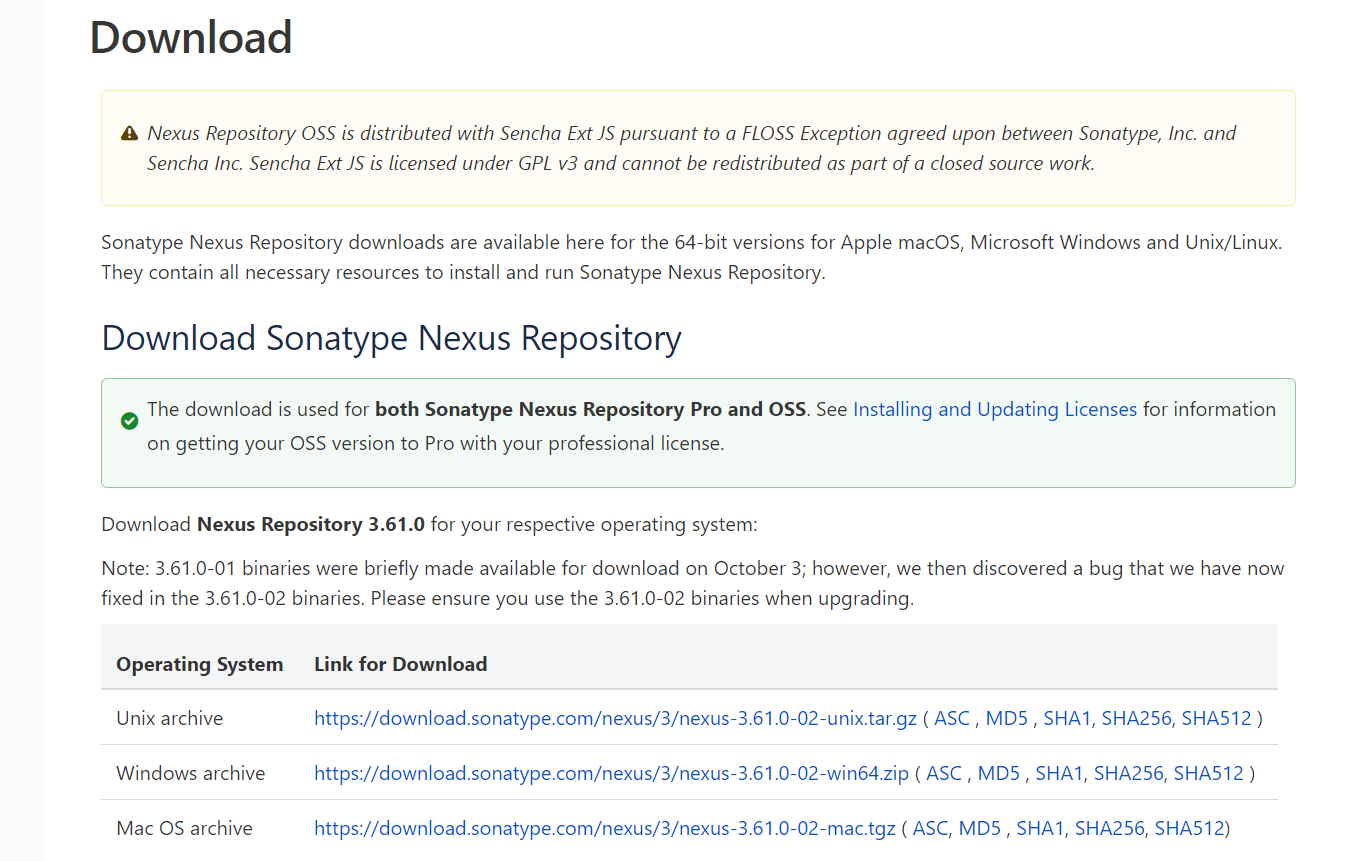Click the 'Link for Download' column header
Viewport: 1371px width, 861px height.
tap(400, 664)
